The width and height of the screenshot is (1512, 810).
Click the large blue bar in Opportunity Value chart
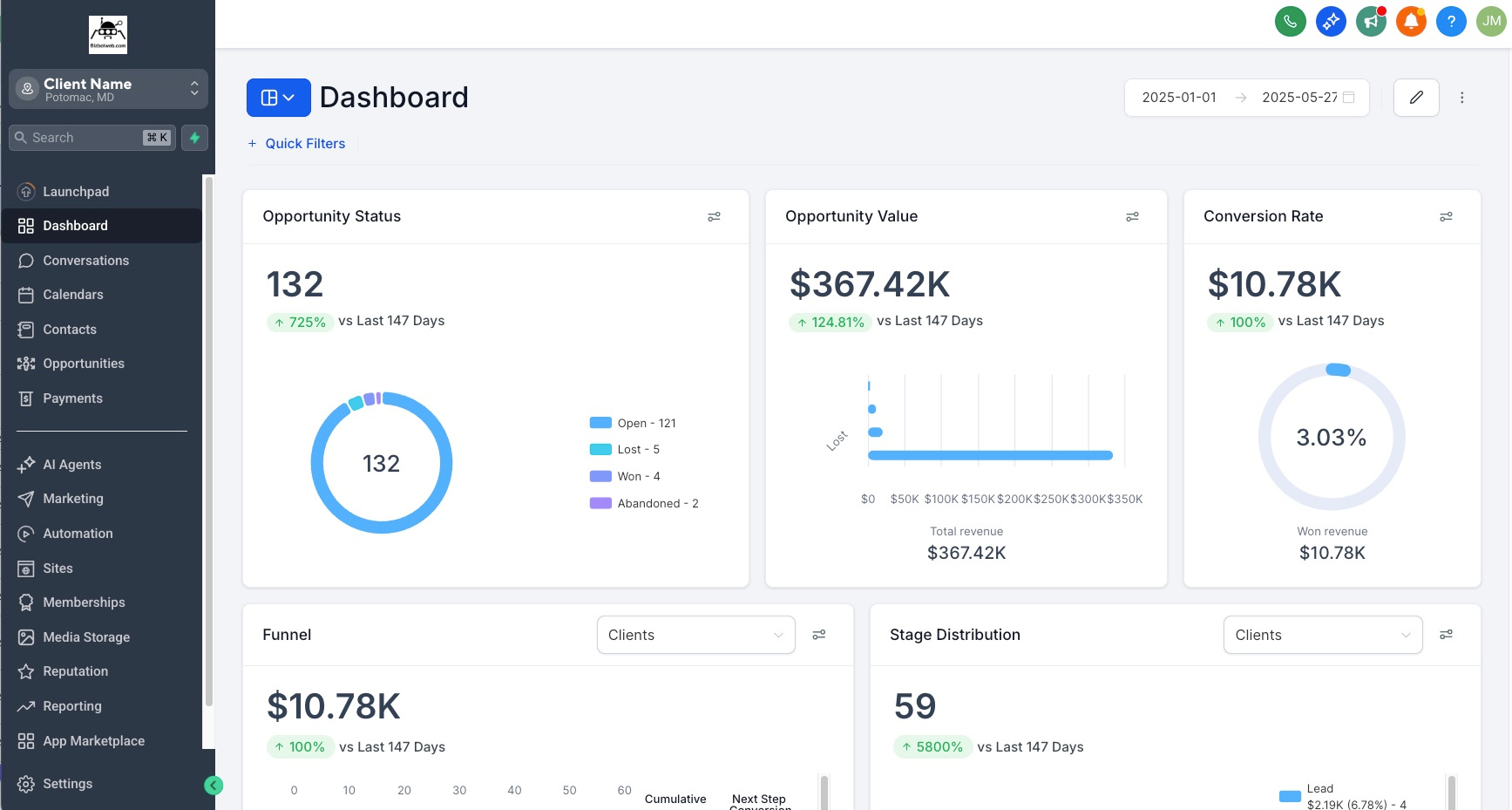coord(990,455)
